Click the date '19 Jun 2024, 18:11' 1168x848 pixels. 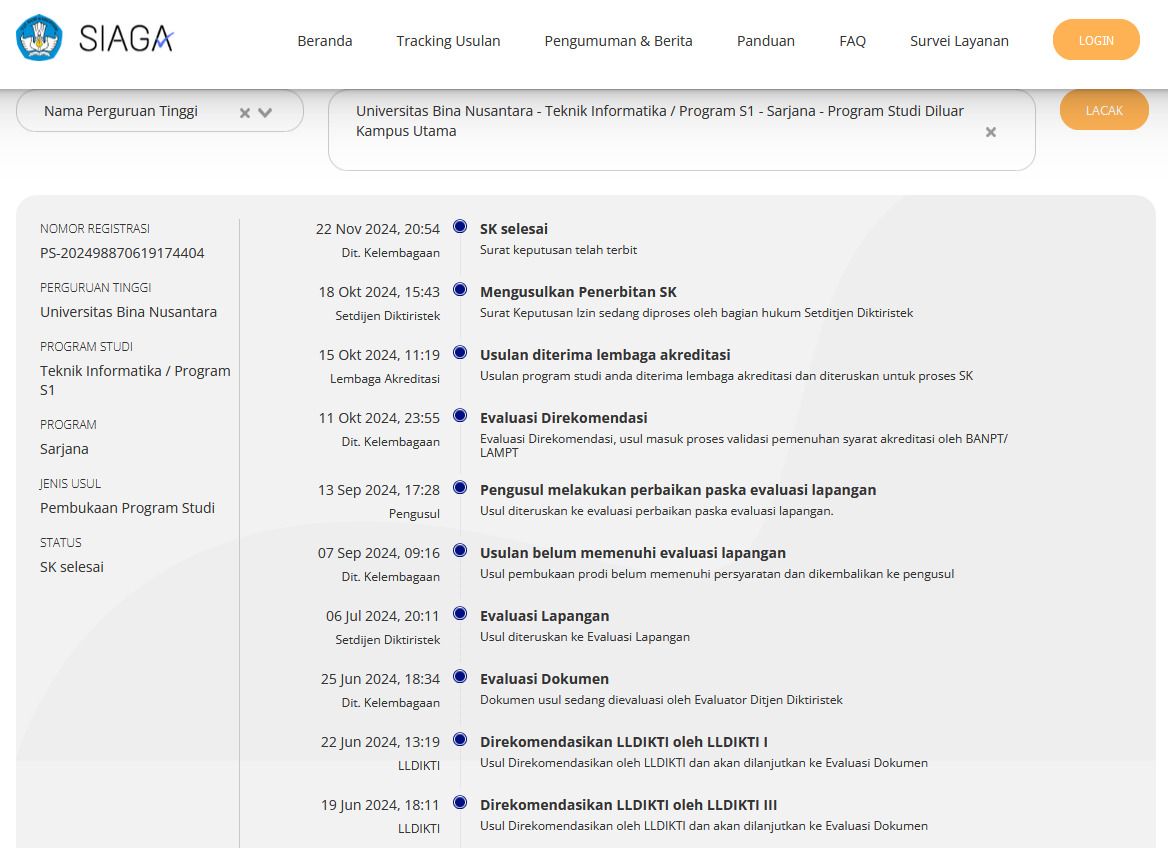click(381, 805)
